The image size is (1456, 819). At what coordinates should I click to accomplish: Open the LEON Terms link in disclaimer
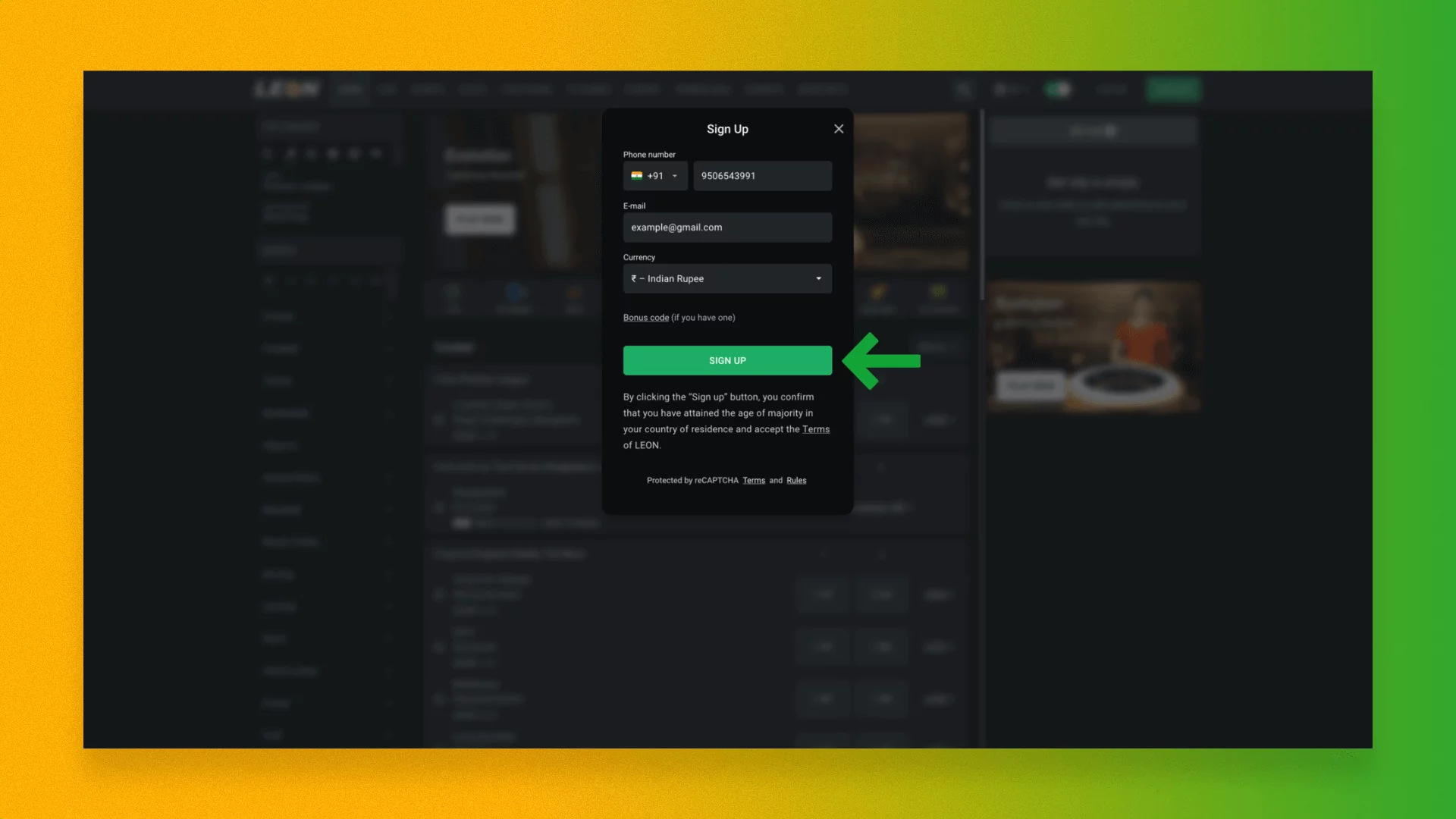(x=816, y=429)
